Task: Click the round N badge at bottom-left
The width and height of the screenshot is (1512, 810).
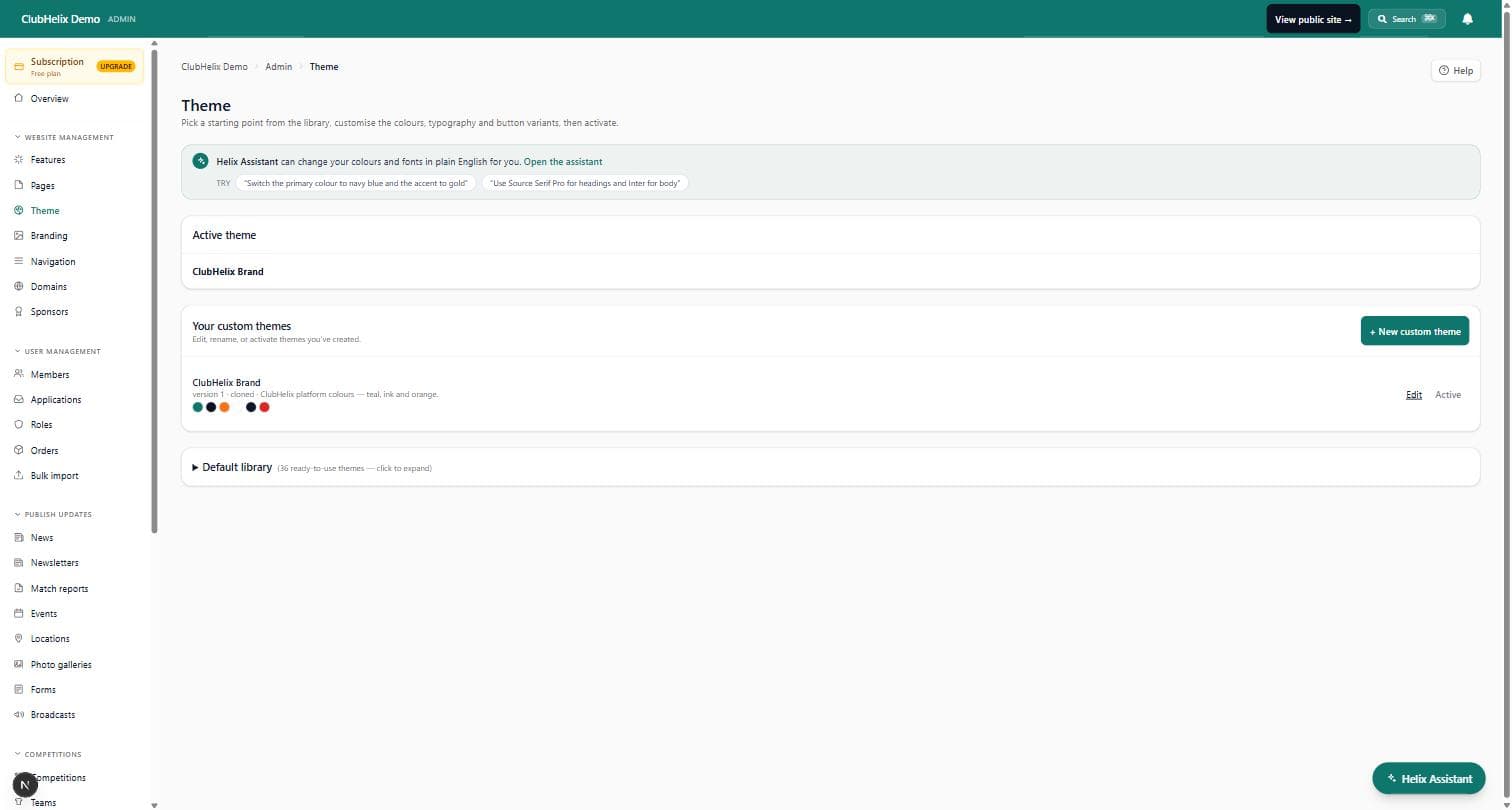Action: point(25,785)
